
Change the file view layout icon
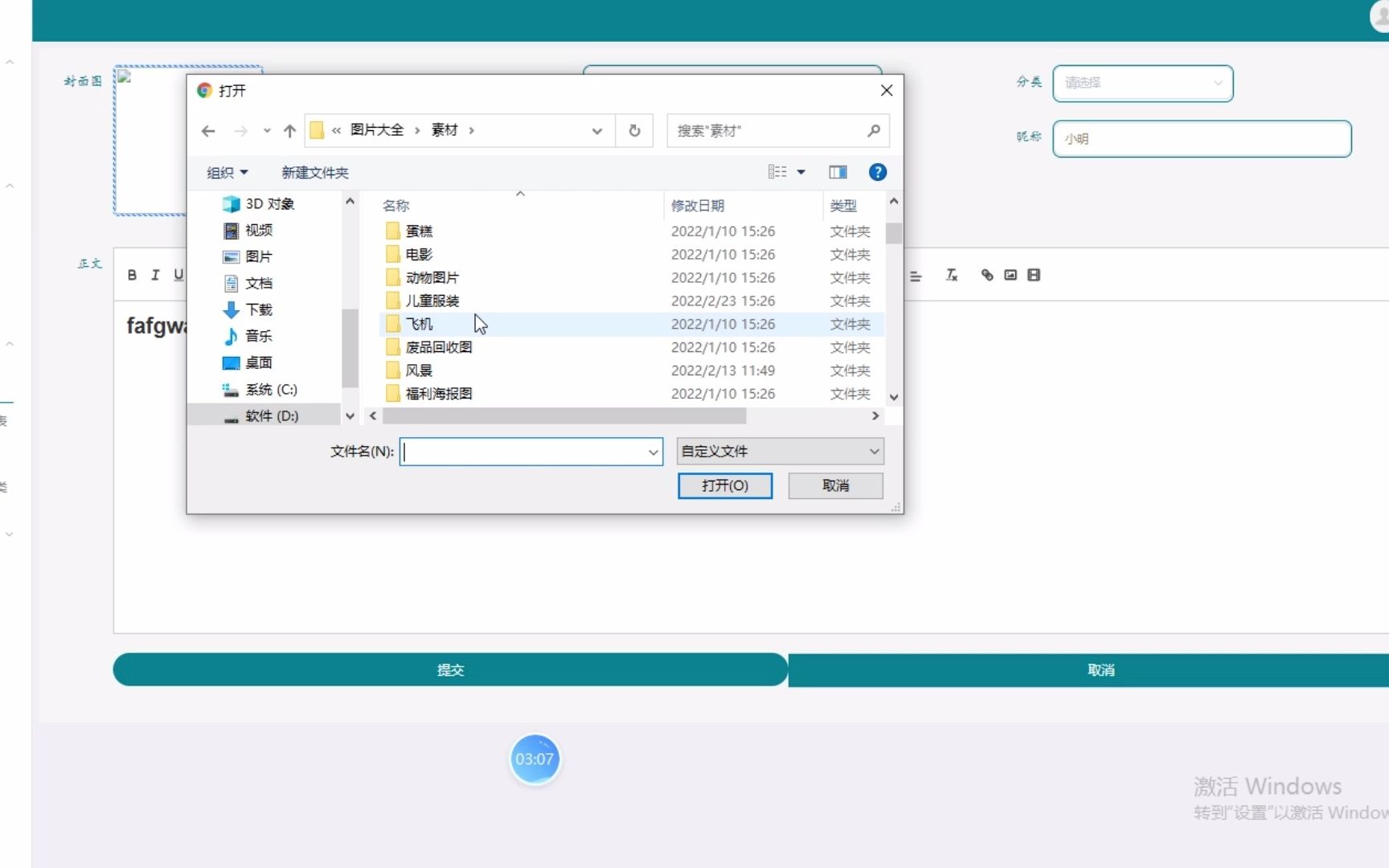click(x=777, y=171)
